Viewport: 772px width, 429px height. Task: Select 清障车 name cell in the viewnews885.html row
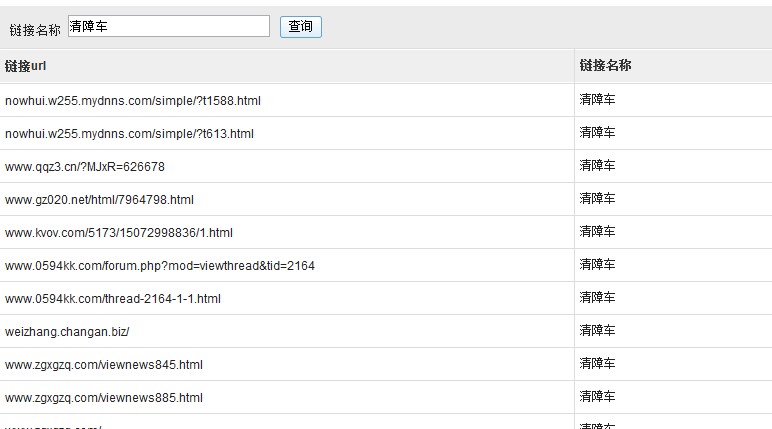click(x=597, y=397)
